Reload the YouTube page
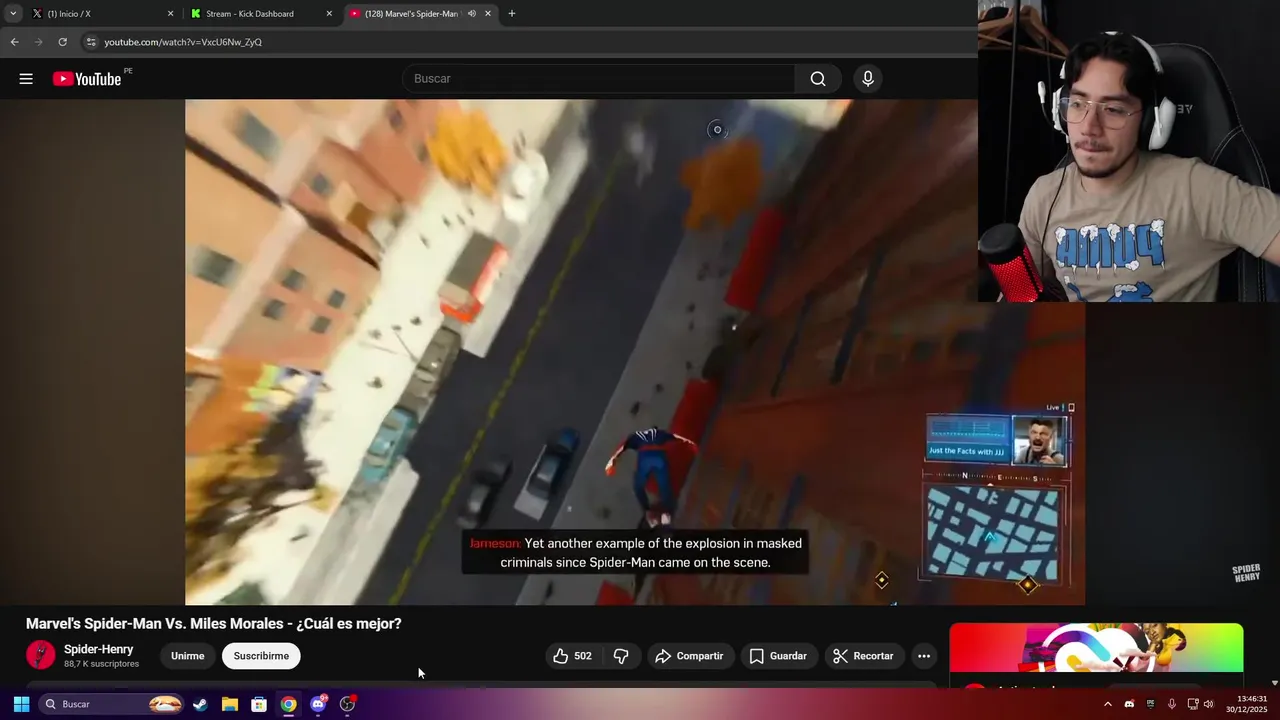1280x720 pixels. click(62, 42)
